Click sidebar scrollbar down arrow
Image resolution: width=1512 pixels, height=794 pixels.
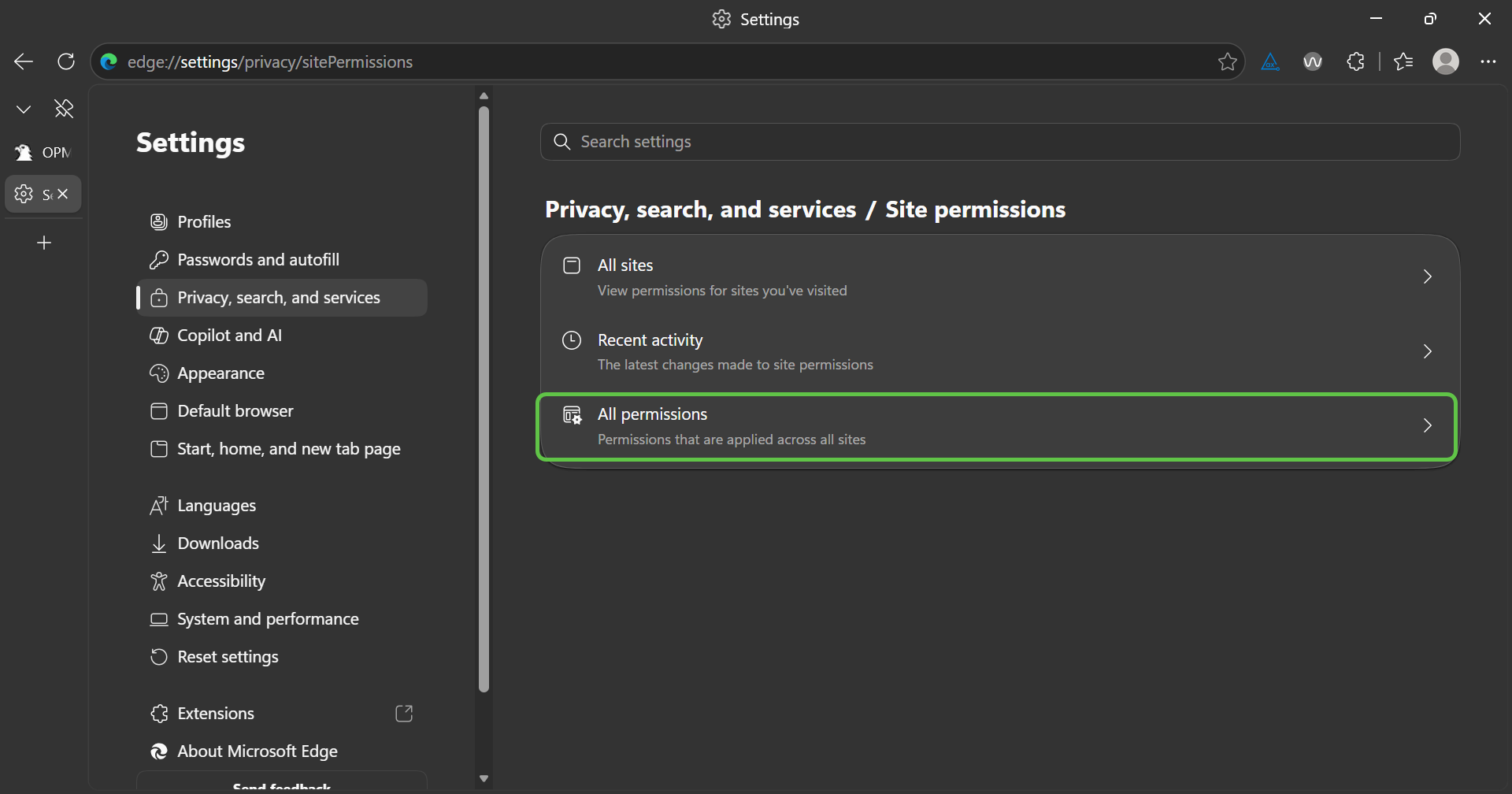tap(484, 778)
